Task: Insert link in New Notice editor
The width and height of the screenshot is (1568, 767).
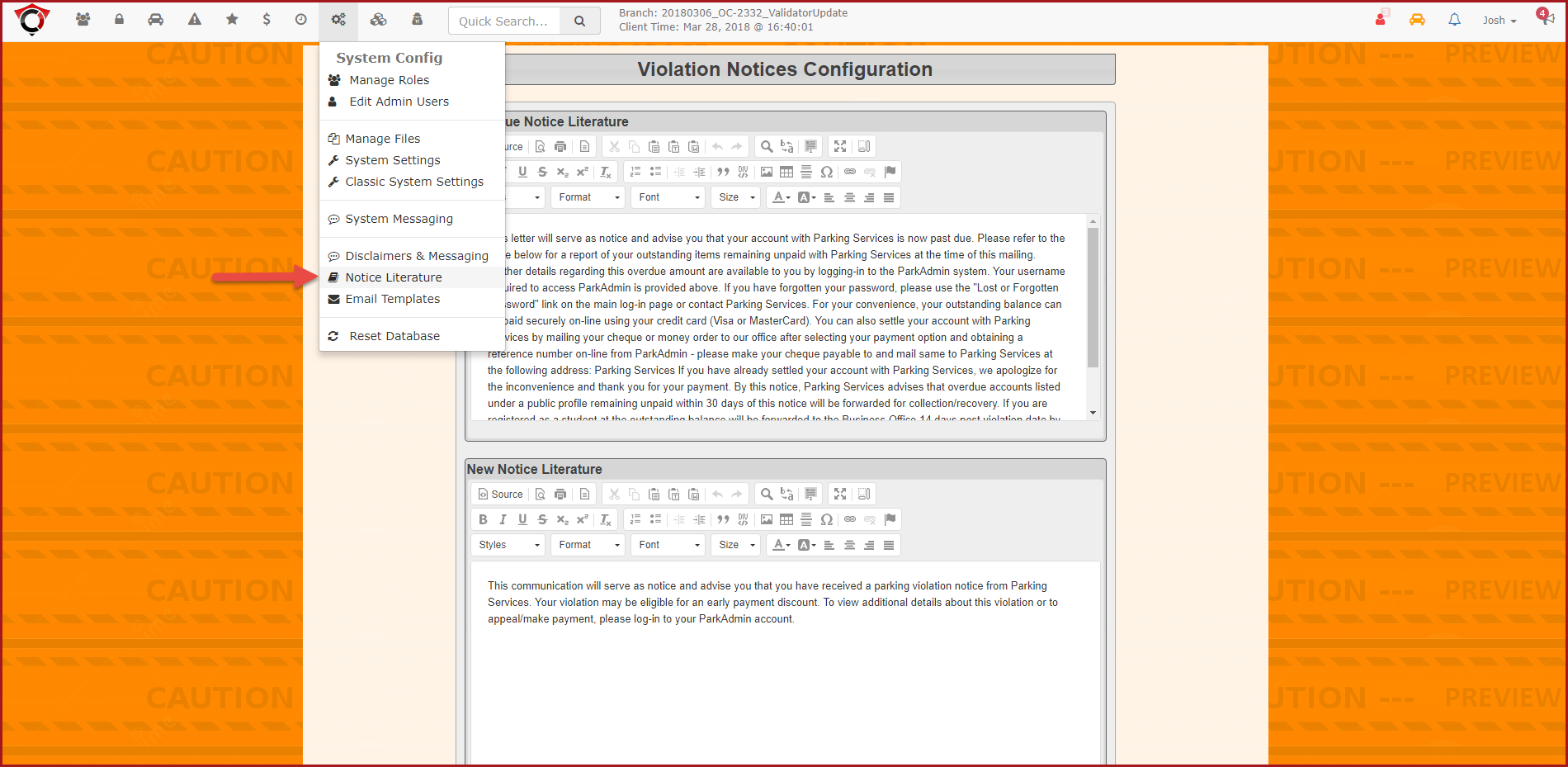Action: [x=850, y=520]
